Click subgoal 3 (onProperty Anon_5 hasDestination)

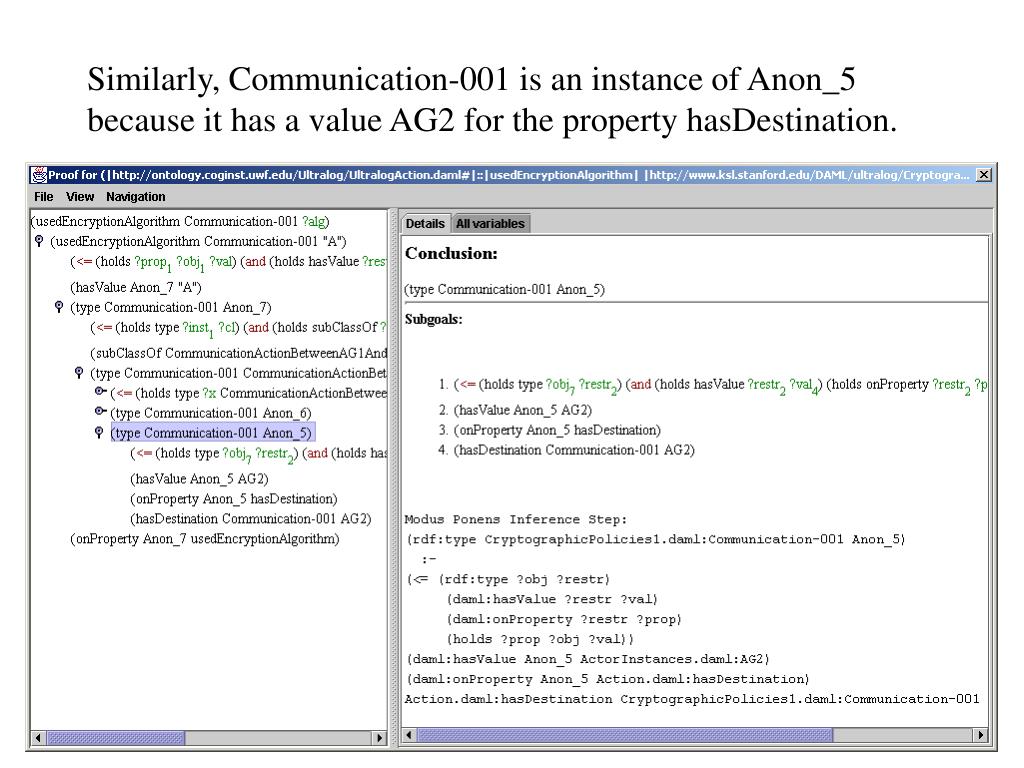click(x=557, y=430)
